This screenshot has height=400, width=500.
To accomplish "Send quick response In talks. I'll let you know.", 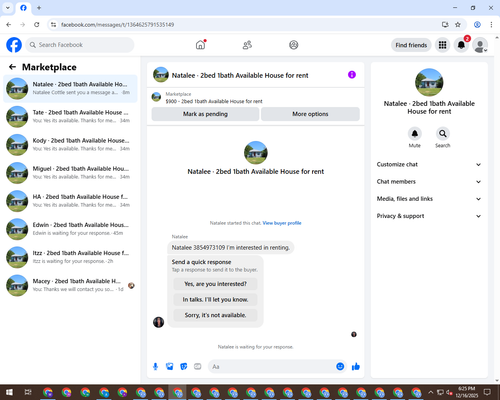I will [215, 300].
